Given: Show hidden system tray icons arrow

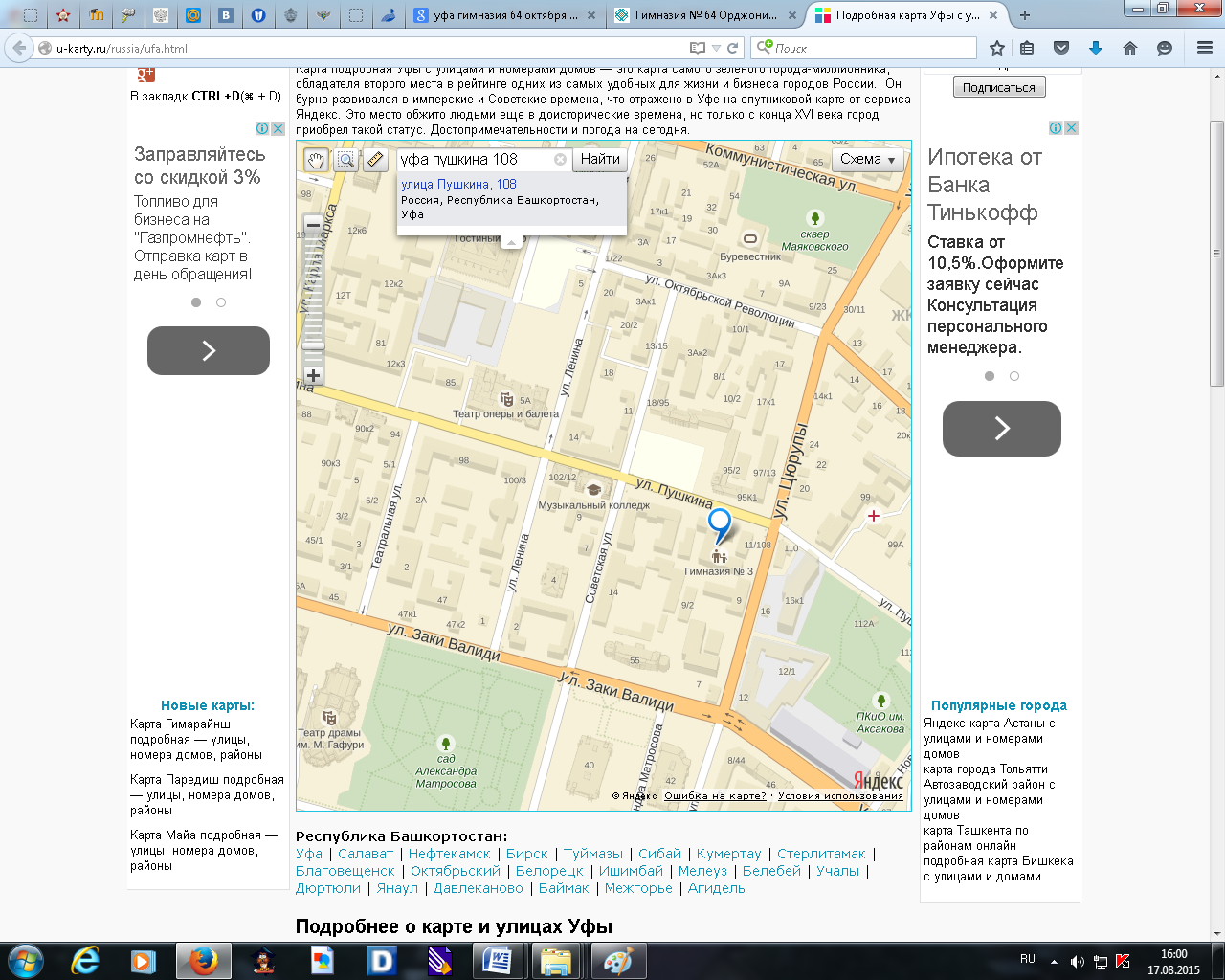Looking at the screenshot, I should click(1054, 962).
